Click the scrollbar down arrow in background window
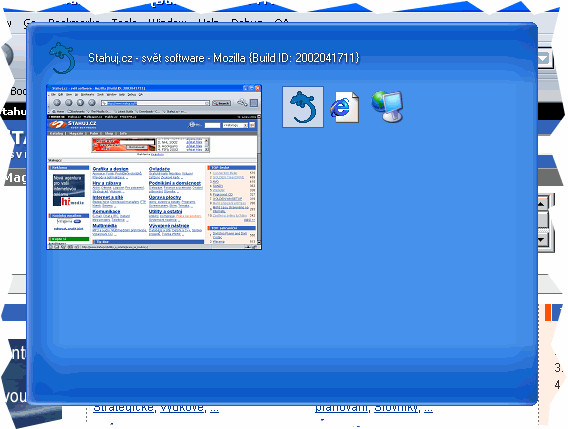This screenshot has width=568, height=429. 543,240
